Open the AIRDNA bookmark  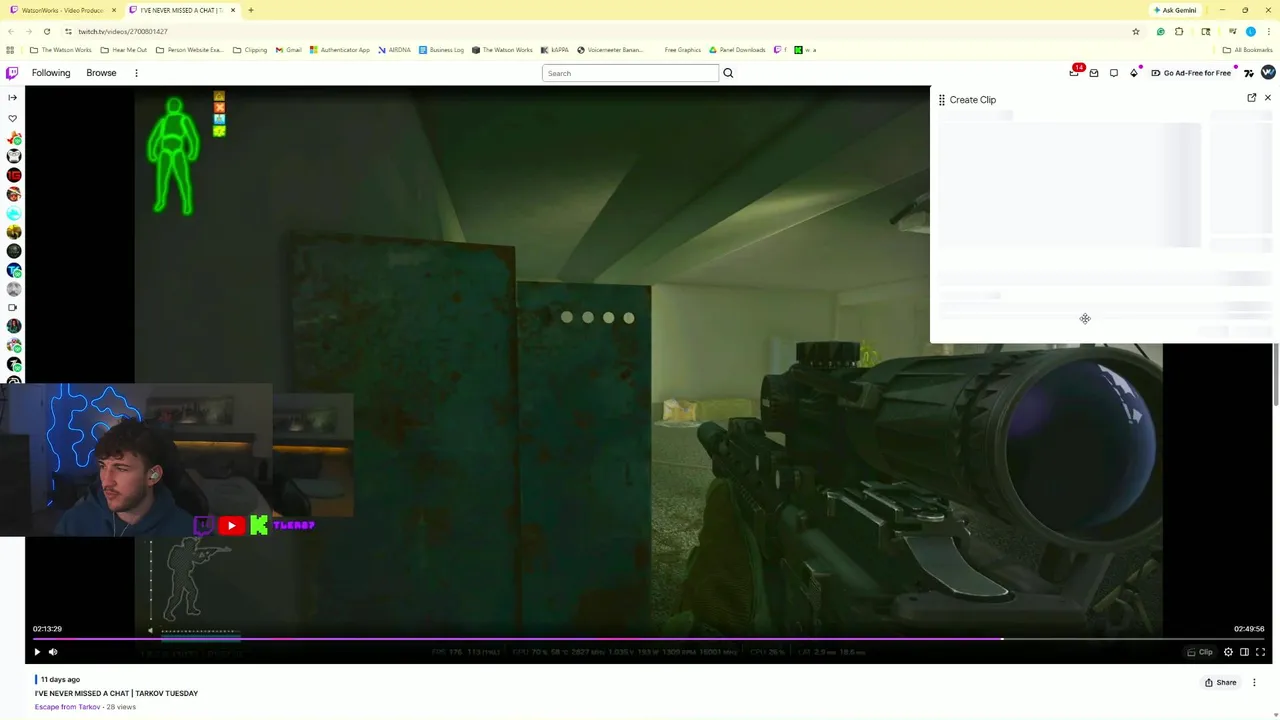[394, 50]
